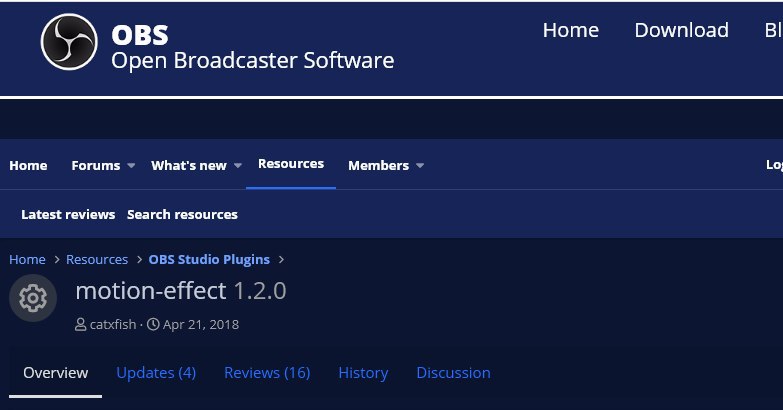
Task: Click the OBS logo icon
Action: pos(69,41)
